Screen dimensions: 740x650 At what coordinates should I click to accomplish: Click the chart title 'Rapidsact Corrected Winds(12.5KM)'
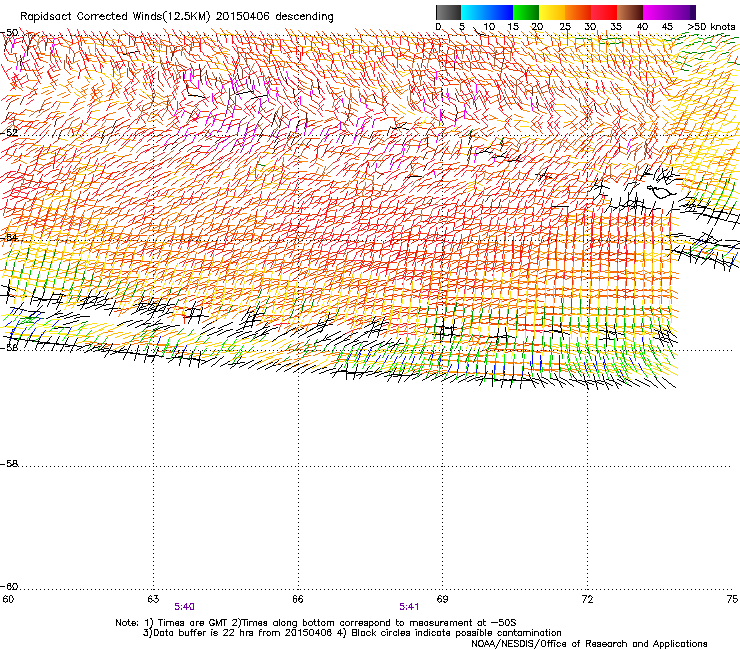(x=115, y=17)
